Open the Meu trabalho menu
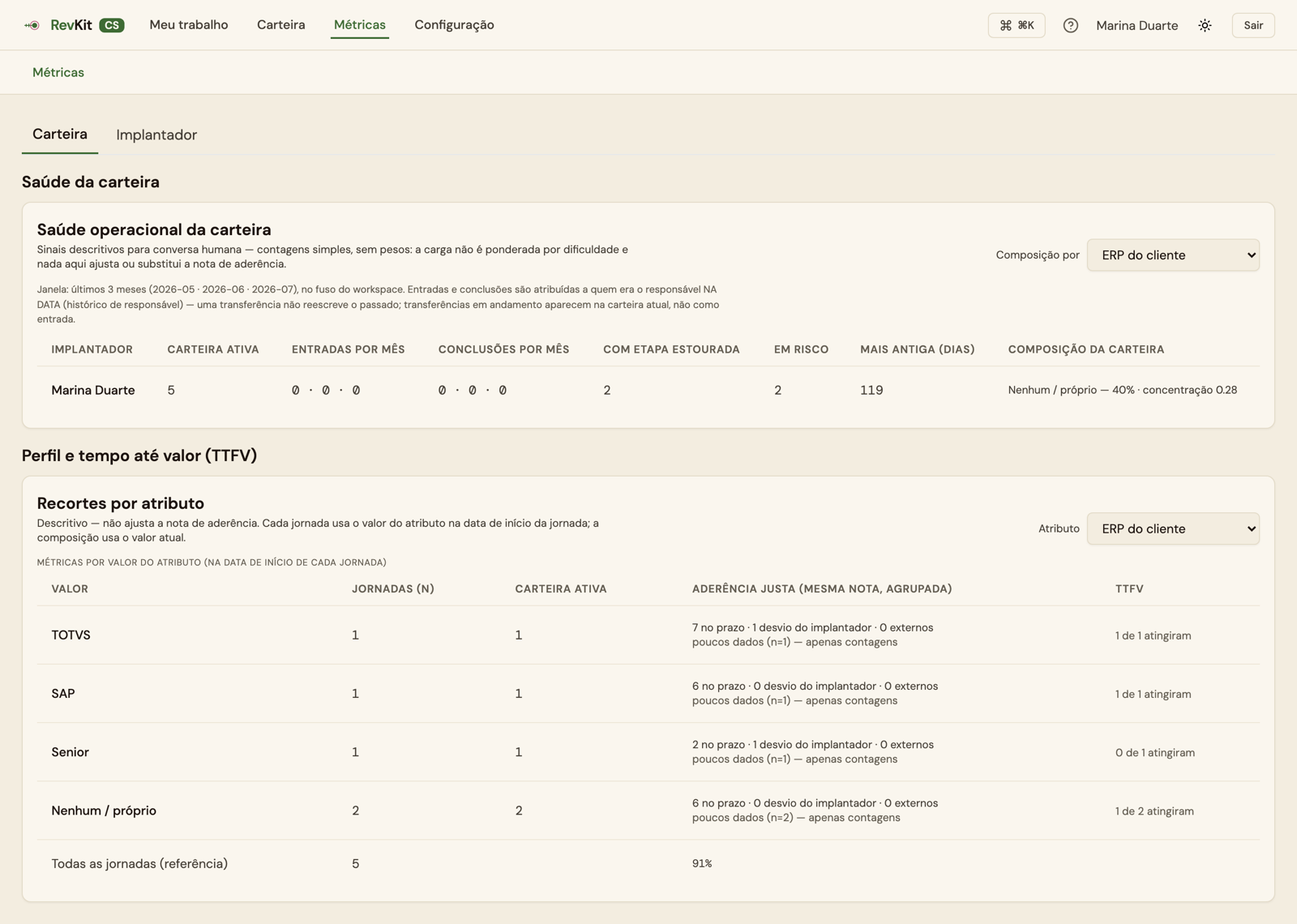 (189, 25)
